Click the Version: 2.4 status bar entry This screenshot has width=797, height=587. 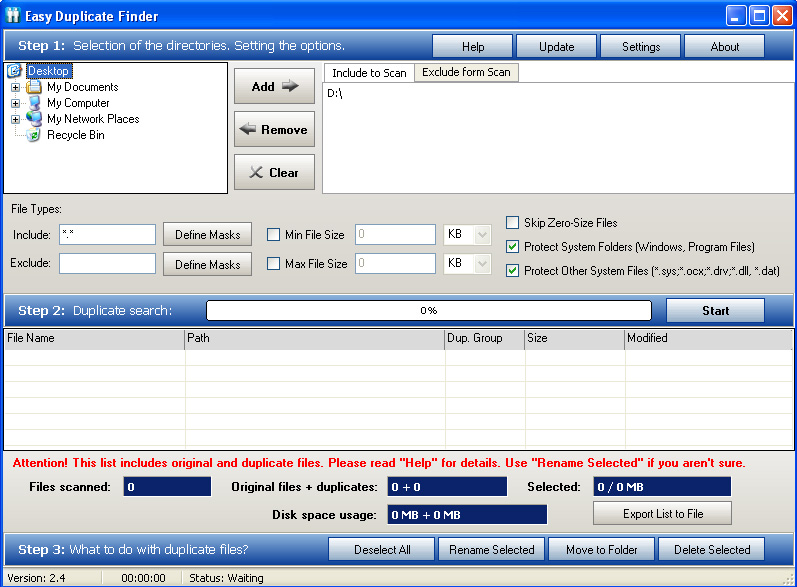36,578
